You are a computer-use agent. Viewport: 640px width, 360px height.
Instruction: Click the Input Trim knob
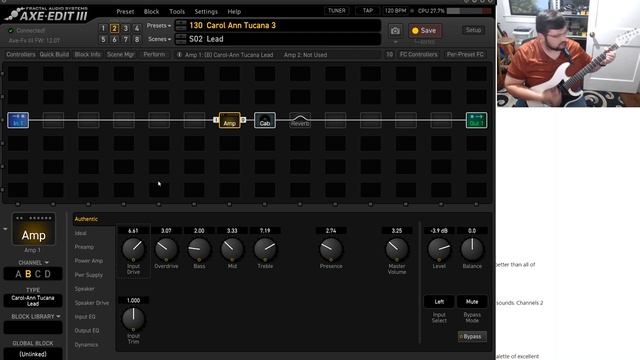133,319
